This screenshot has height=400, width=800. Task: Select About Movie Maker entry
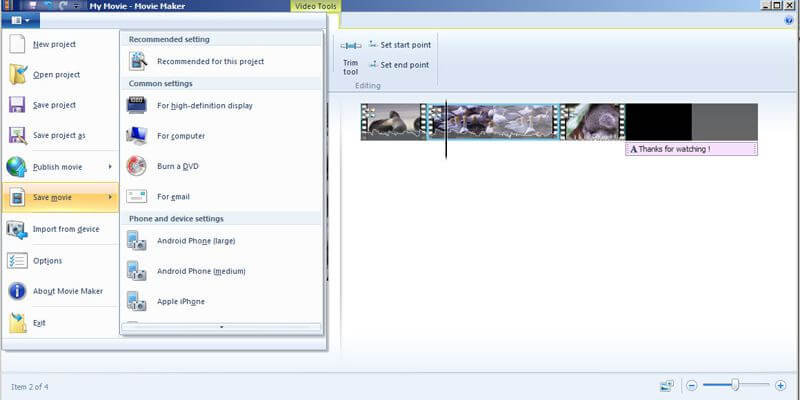tap(60, 291)
